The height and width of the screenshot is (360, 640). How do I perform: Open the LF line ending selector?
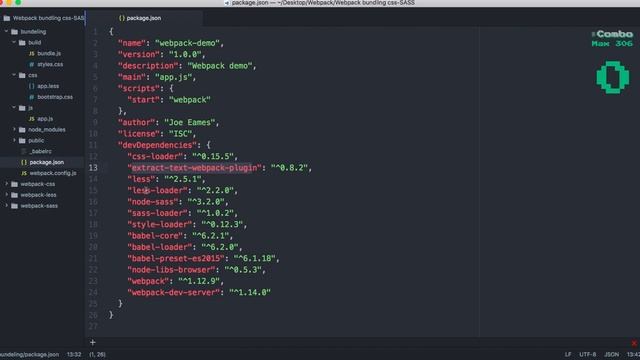click(x=568, y=354)
